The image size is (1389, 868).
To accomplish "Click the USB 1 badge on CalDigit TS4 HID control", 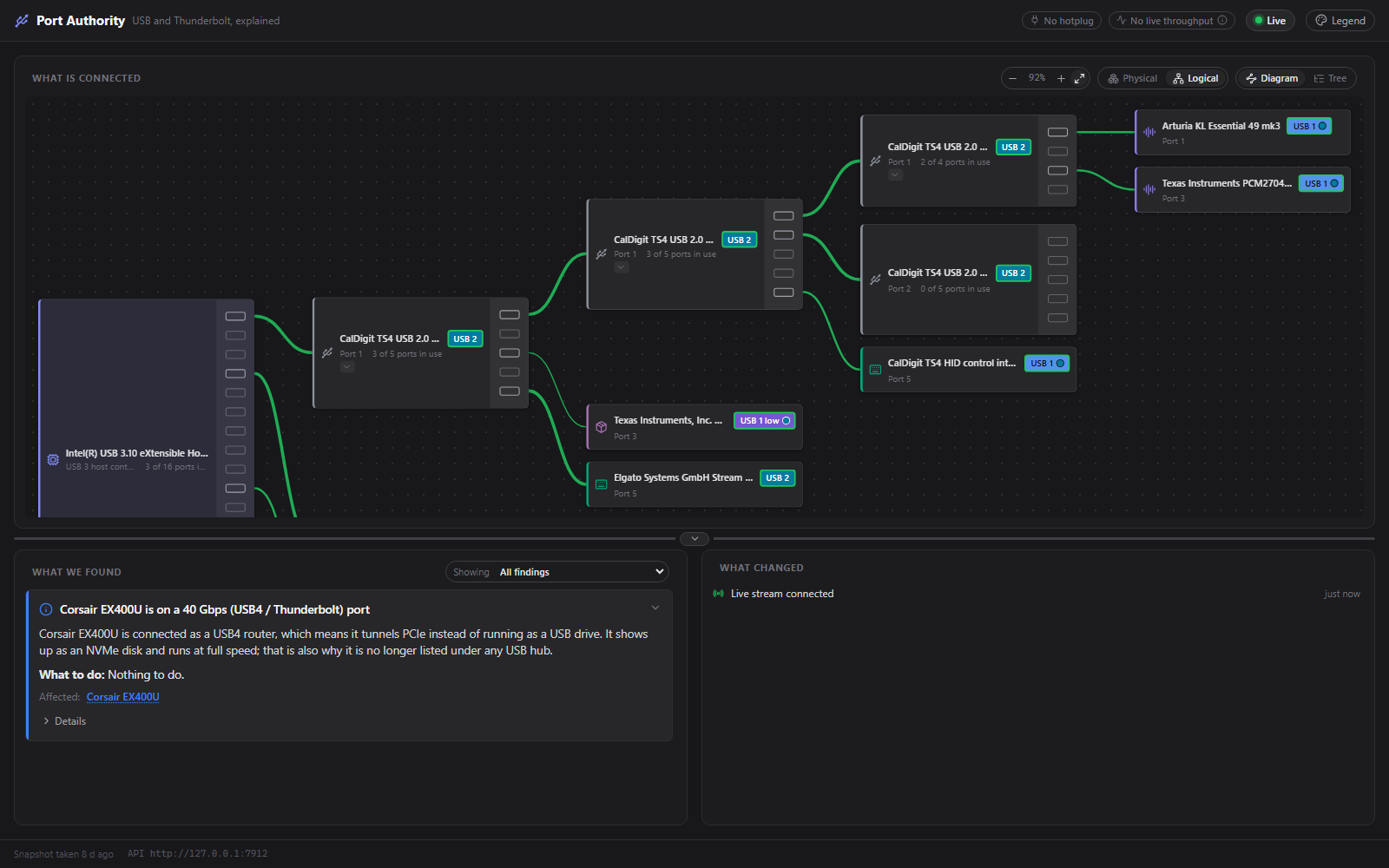I will [x=1047, y=364].
